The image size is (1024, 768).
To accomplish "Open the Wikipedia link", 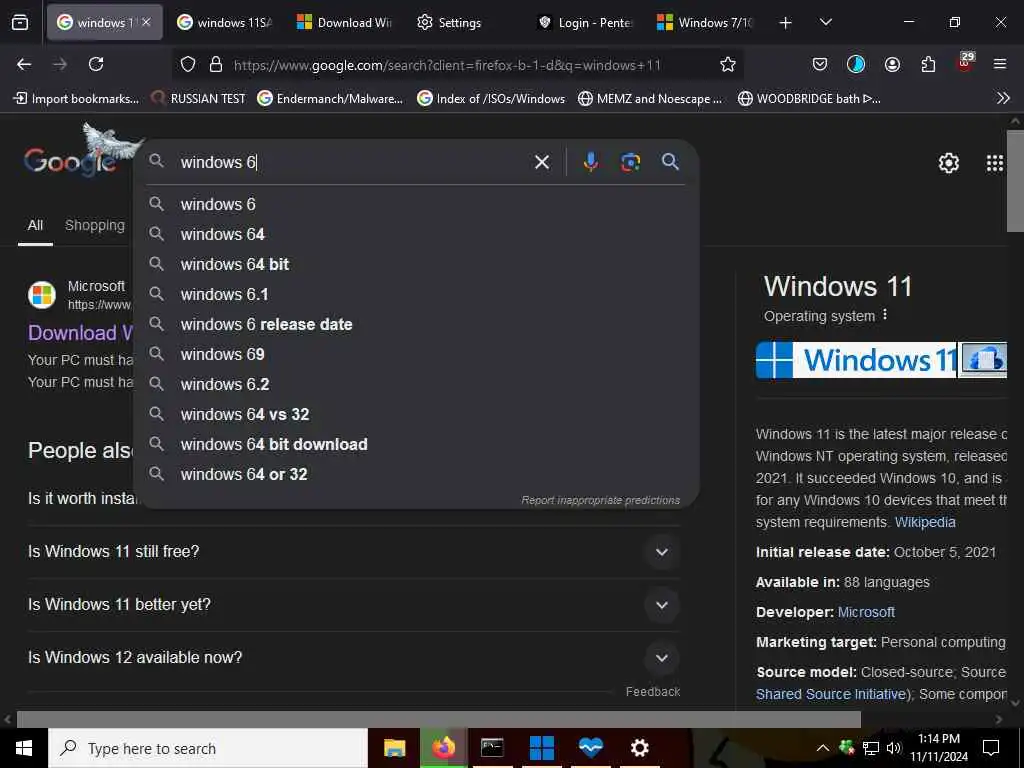I will pyautogui.click(x=925, y=522).
